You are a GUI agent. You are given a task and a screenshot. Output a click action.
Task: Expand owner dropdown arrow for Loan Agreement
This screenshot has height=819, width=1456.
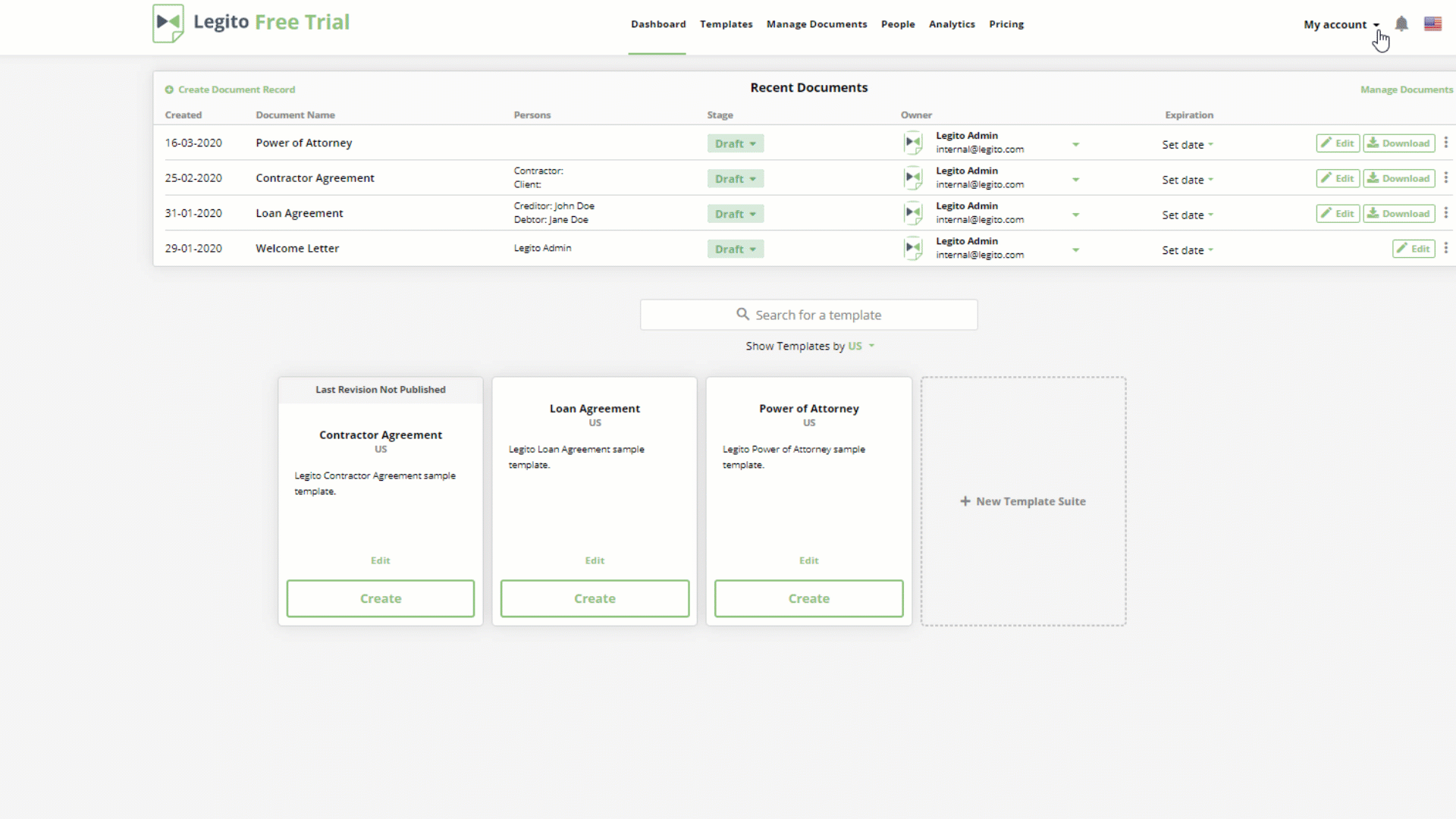point(1075,215)
